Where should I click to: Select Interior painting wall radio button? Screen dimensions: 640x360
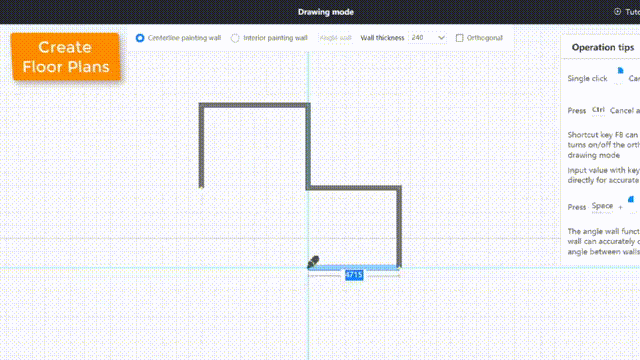coord(235,38)
